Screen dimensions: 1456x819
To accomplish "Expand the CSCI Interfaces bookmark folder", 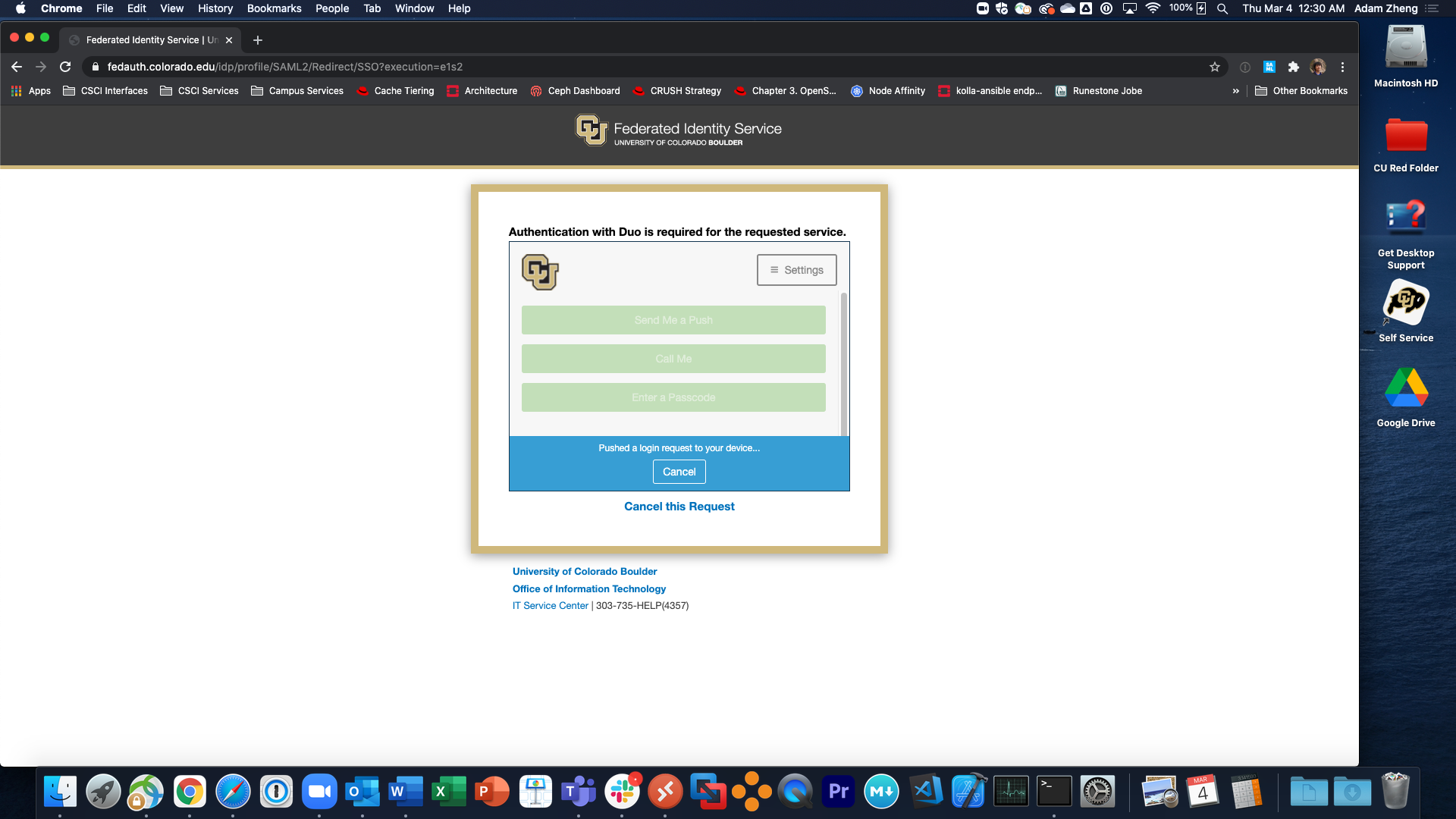I will (105, 91).
